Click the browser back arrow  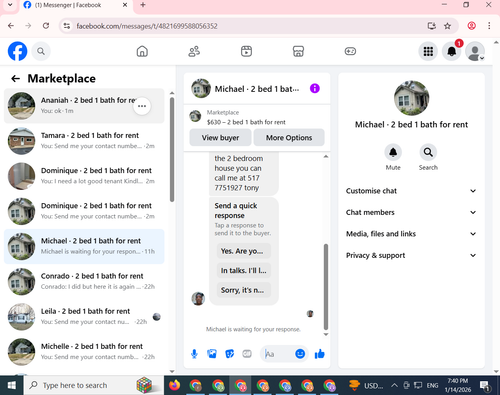point(11,26)
